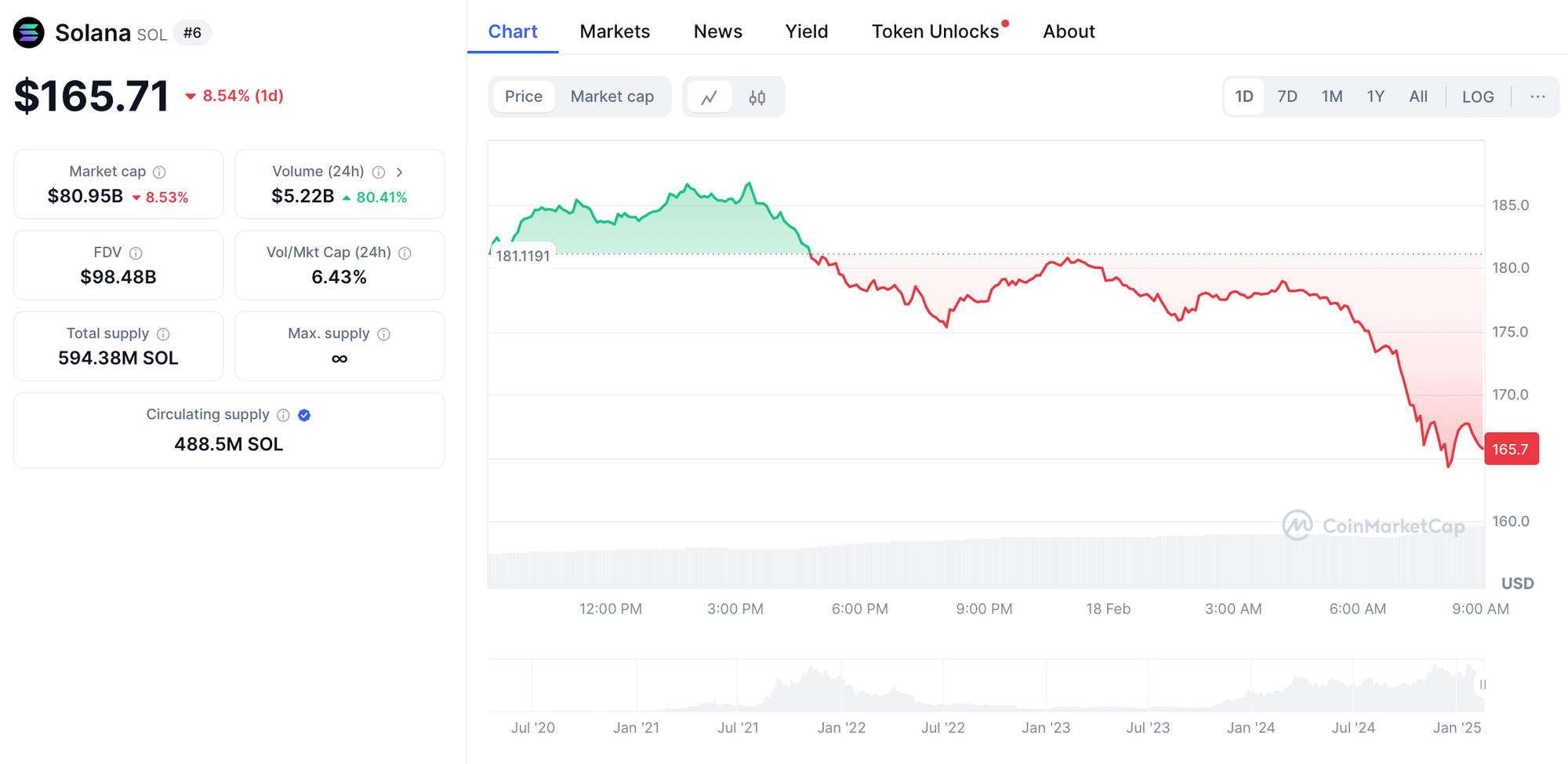Screen dimensions: 1568x764
Task: Click the $98.48B FDV value
Action: 118,277
